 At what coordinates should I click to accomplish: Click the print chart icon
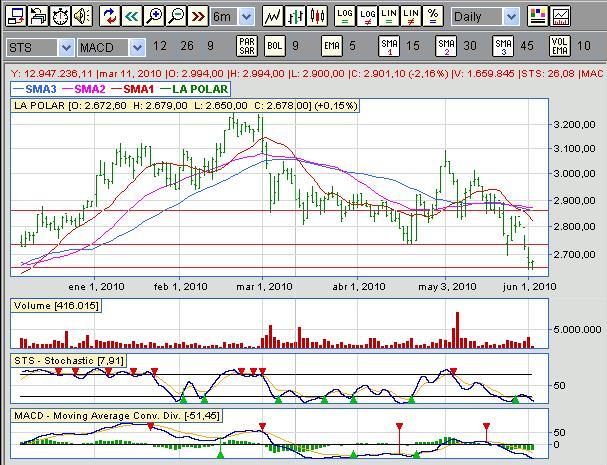coord(38,16)
